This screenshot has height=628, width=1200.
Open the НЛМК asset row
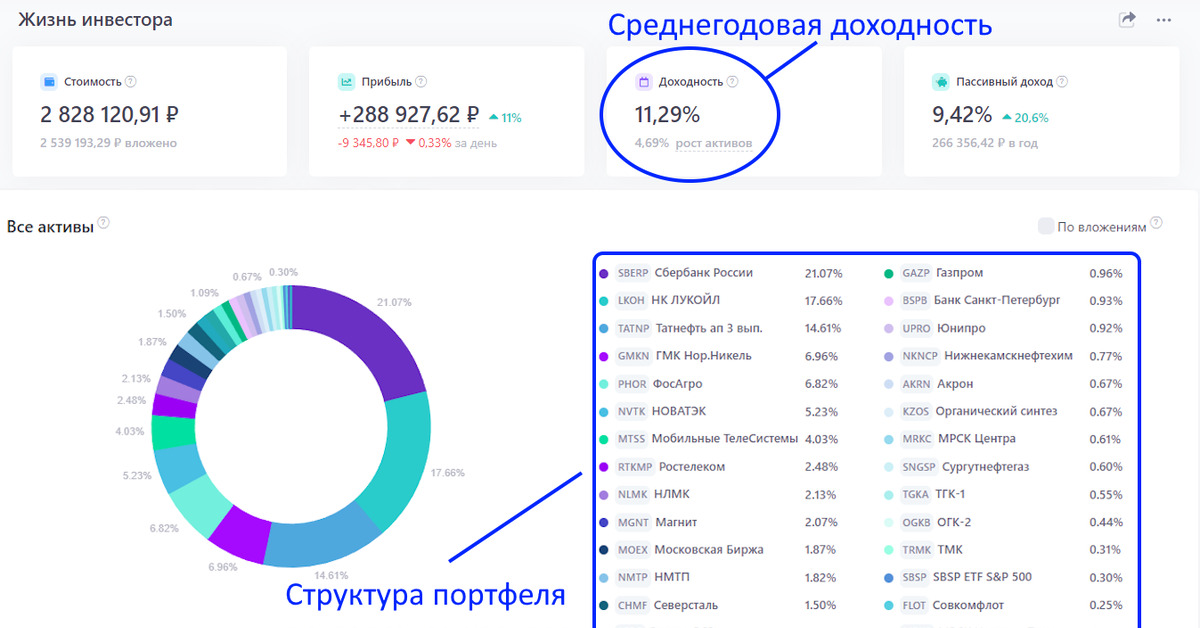tap(721, 494)
